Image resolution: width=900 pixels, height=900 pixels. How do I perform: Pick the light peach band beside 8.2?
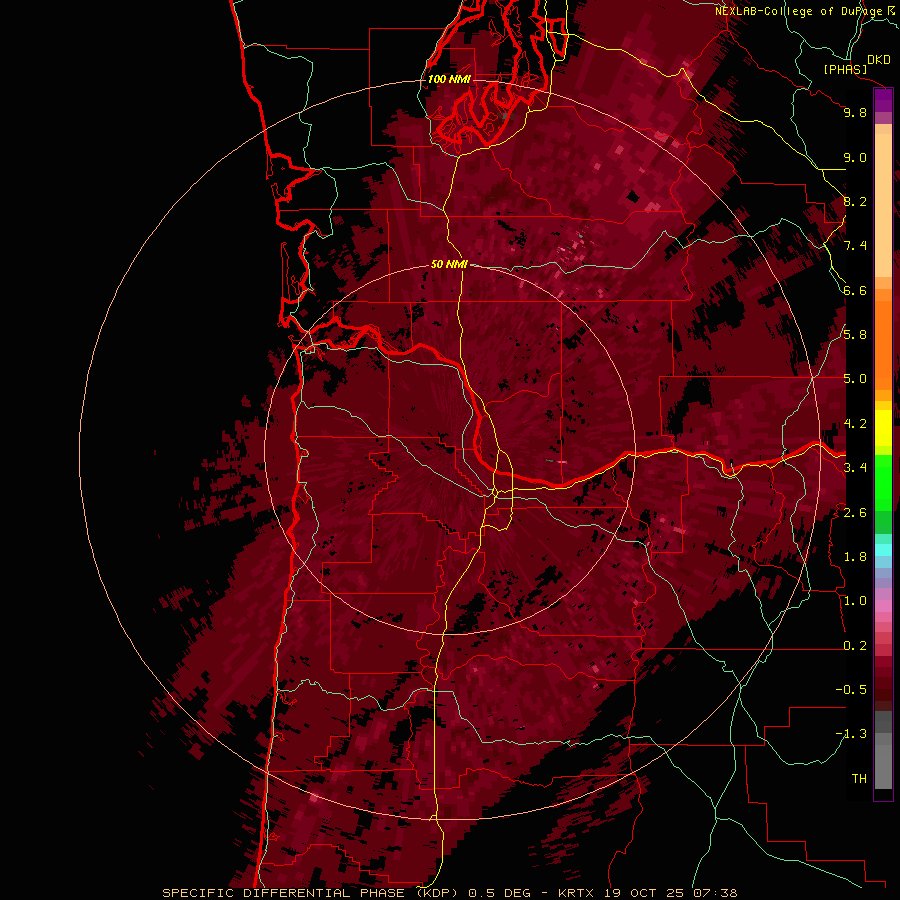click(x=883, y=205)
